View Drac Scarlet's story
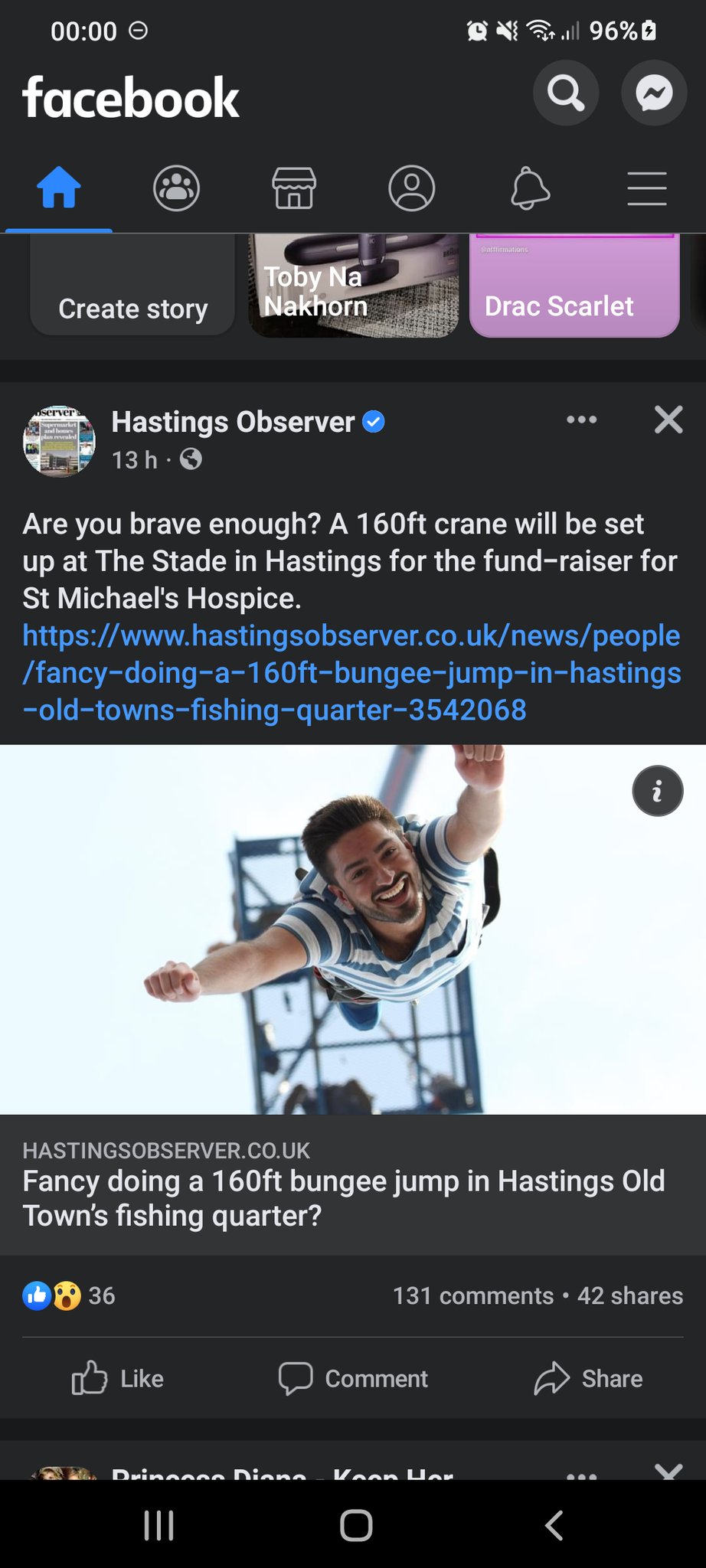Screen dimensions: 706x1568 (574, 287)
